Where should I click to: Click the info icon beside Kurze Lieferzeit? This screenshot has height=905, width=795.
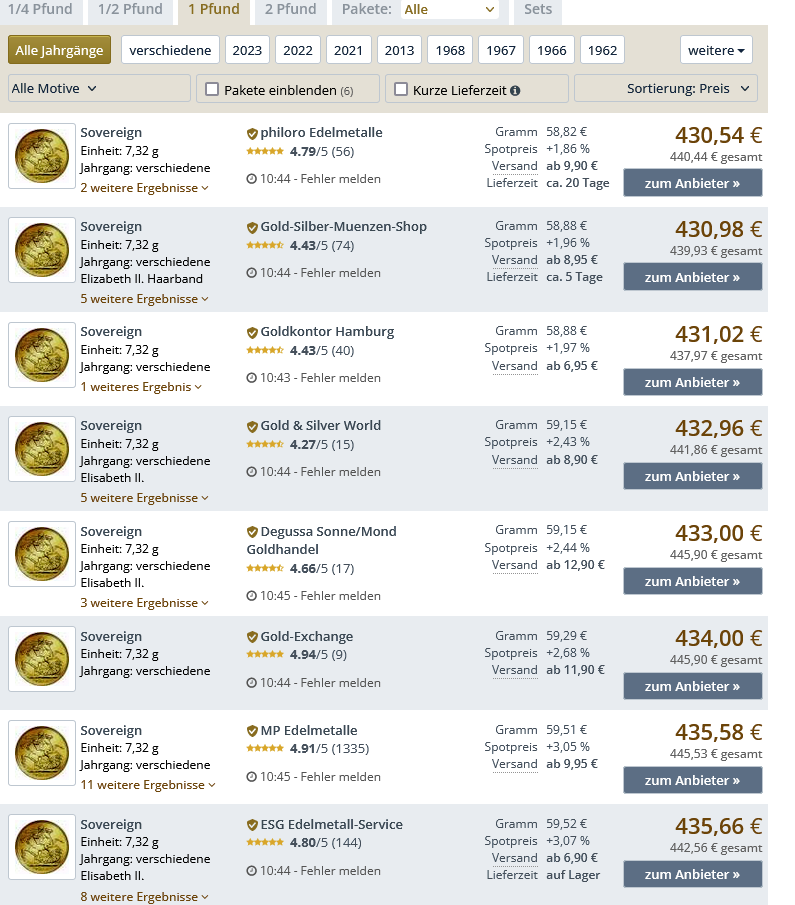[x=515, y=90]
